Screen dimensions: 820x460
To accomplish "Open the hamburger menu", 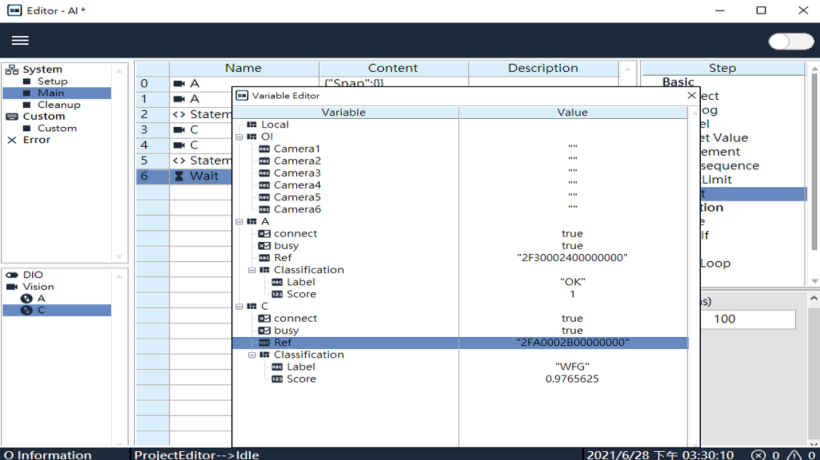I will [x=20, y=40].
